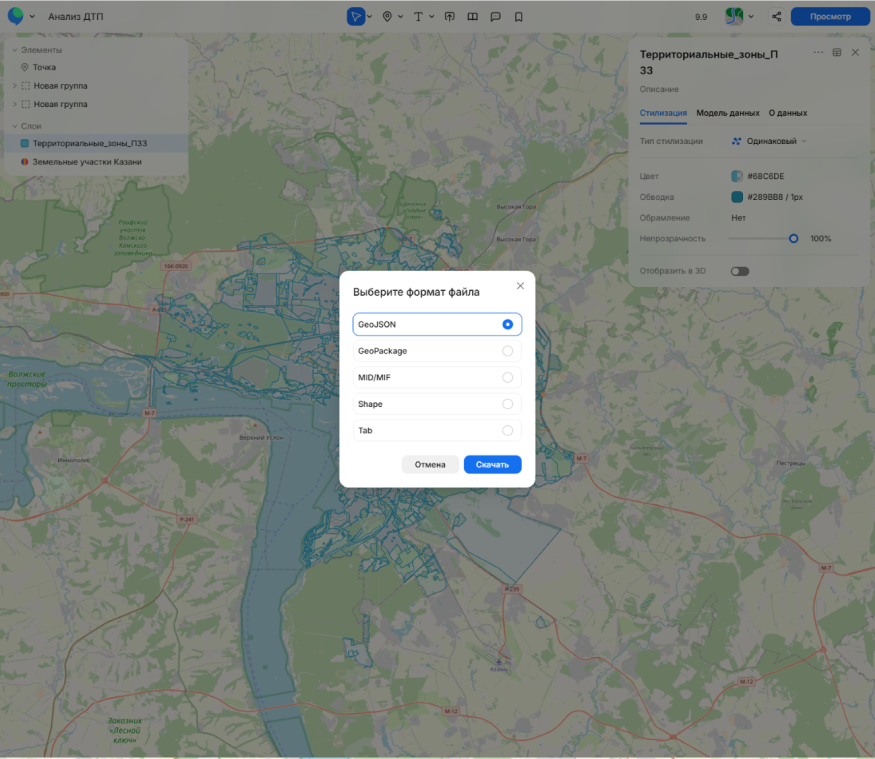Screen dimensions: 875x759
Task: Select Земельные участки Казани layer
Action: [x=86, y=162]
